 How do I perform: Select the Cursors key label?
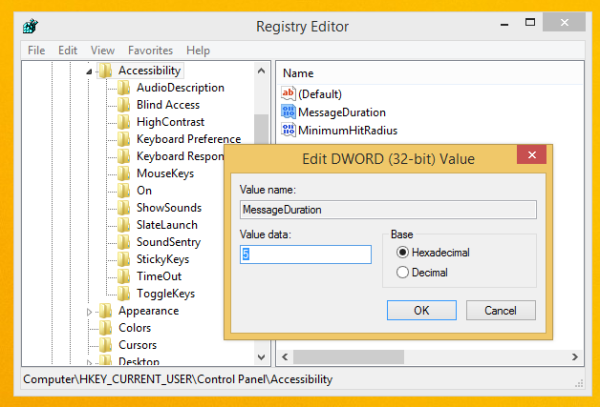pos(138,345)
